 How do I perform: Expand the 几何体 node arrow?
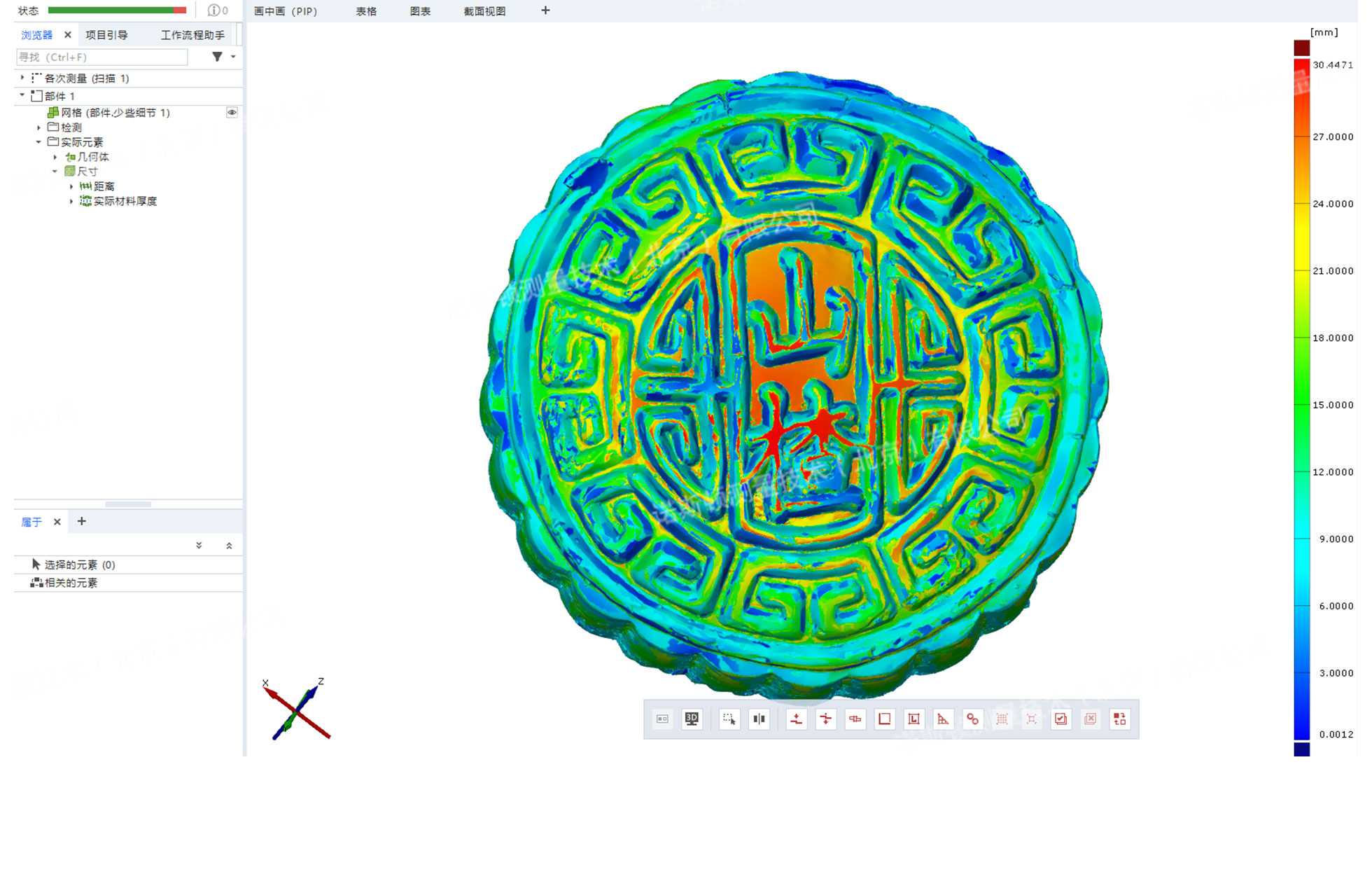click(55, 157)
